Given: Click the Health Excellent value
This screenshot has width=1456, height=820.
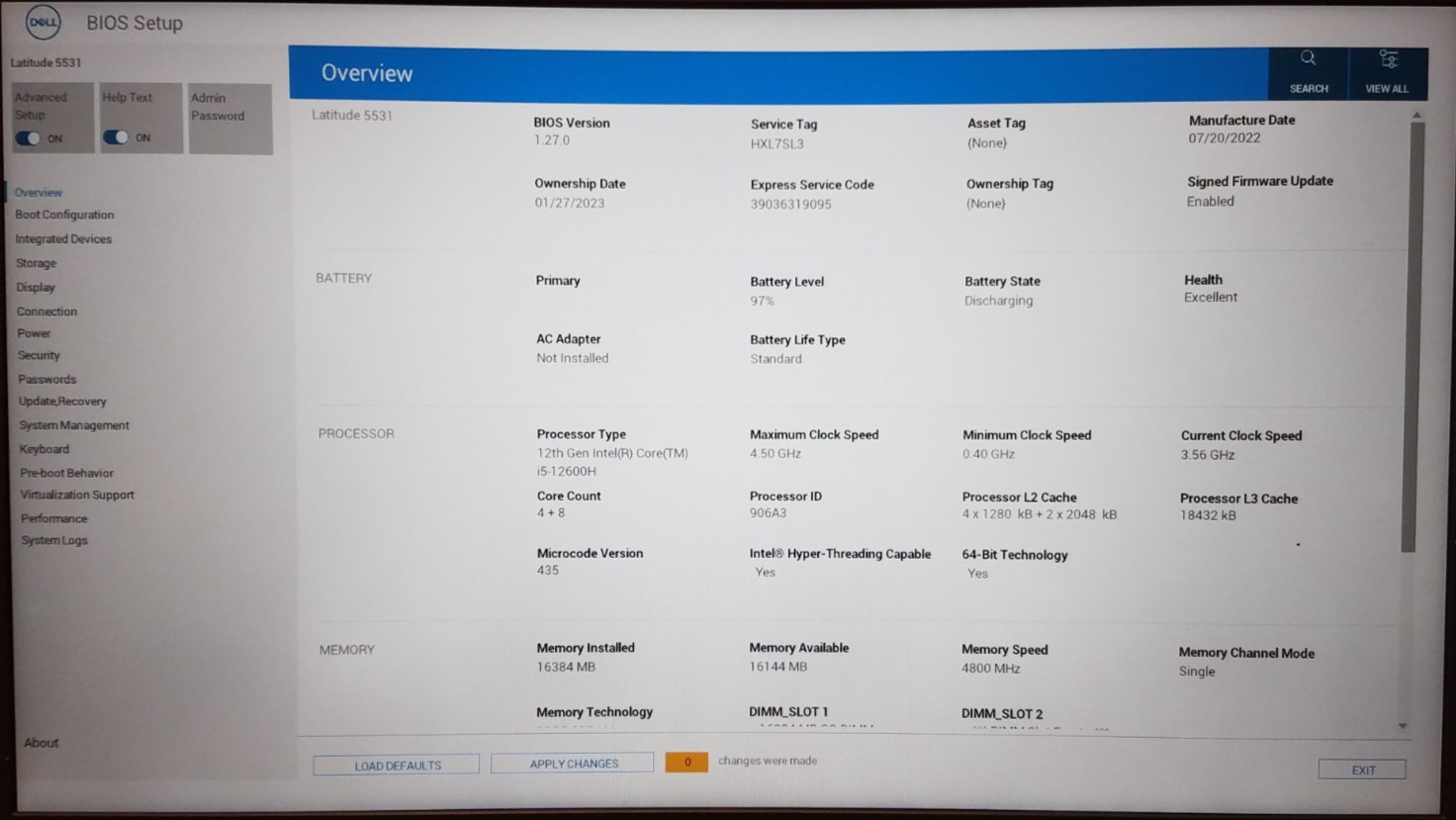Looking at the screenshot, I should [1211, 297].
